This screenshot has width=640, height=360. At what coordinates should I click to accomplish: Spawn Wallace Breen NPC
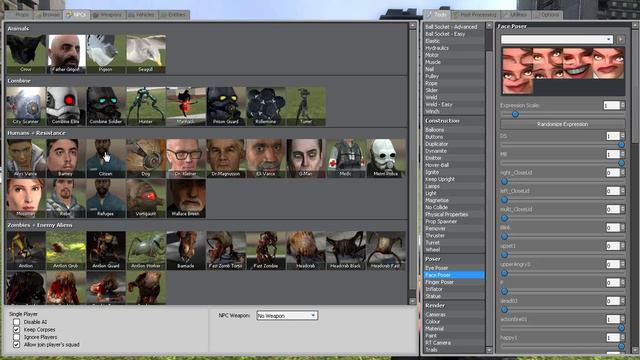(186, 198)
